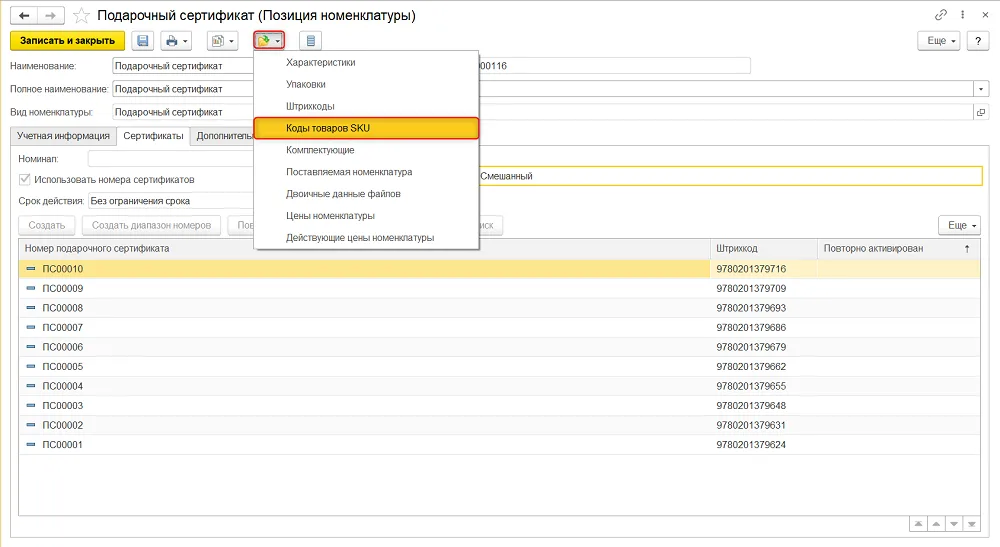Open the three-dot vertical menu

point(962,15)
